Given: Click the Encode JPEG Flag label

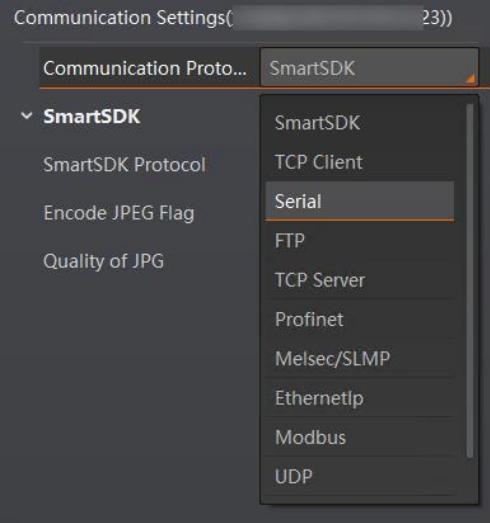Looking at the screenshot, I should click(119, 213).
